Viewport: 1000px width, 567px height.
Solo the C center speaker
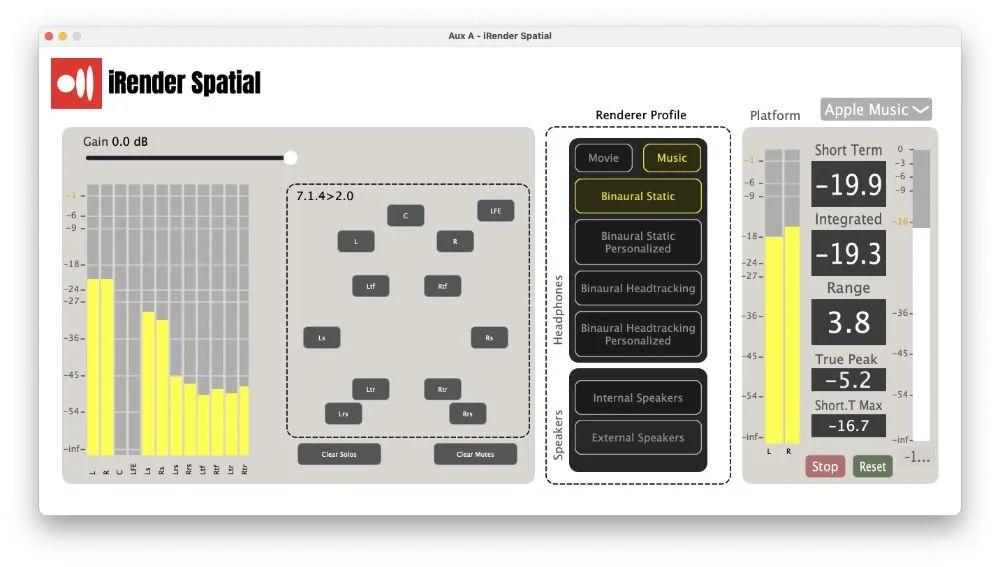(x=405, y=216)
